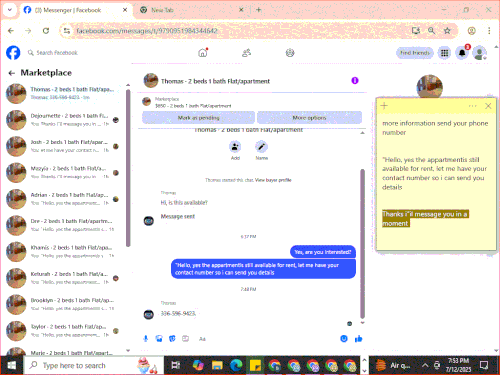Open the Chrome profile icon

(x=471, y=31)
